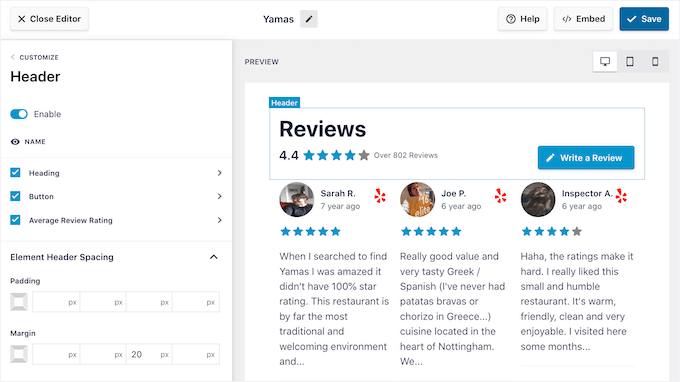Click Joe P.'s Yelp icon
Image resolution: width=680 pixels, height=382 pixels.
pos(500,196)
